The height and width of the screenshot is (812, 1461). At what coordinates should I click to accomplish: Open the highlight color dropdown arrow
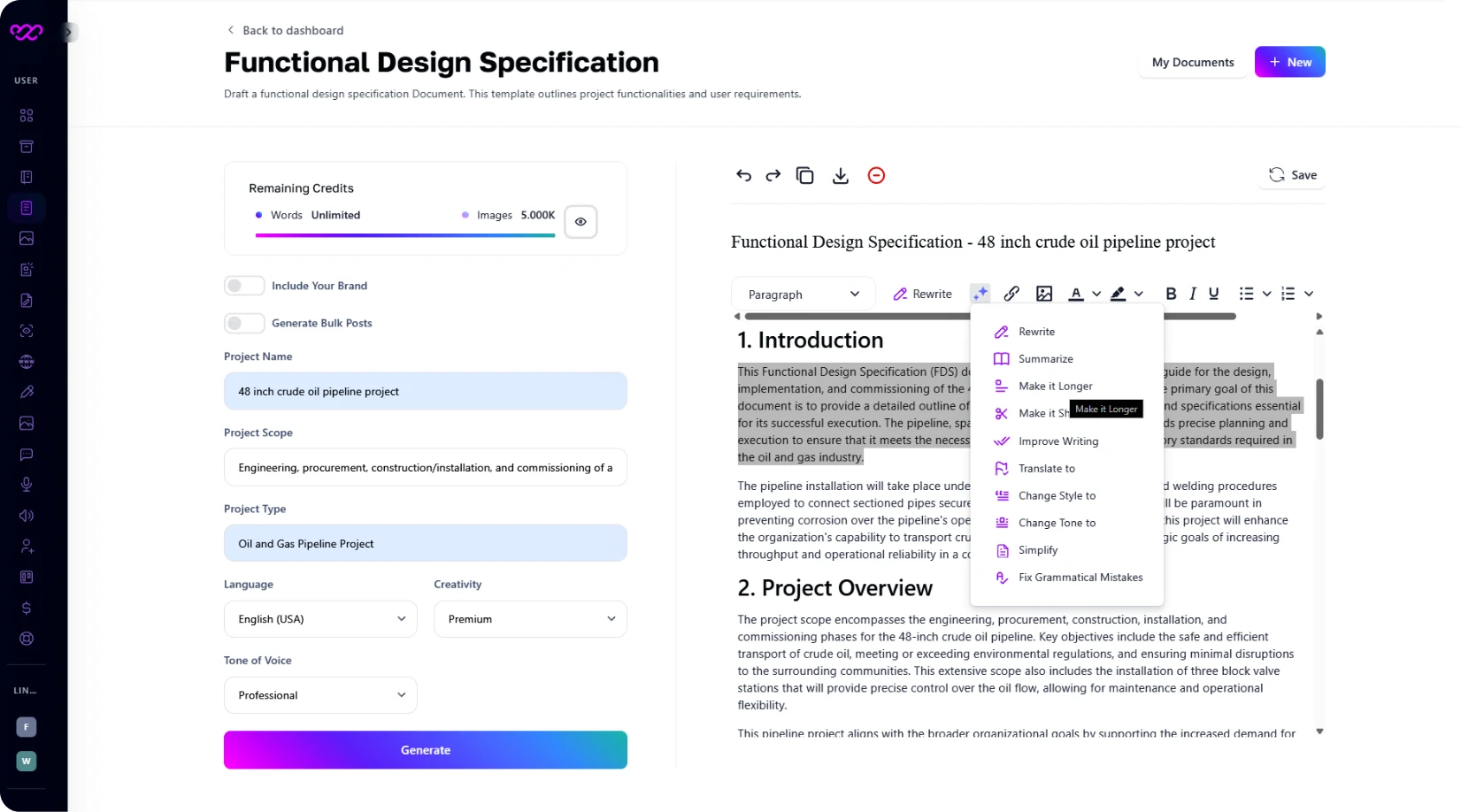1139,294
